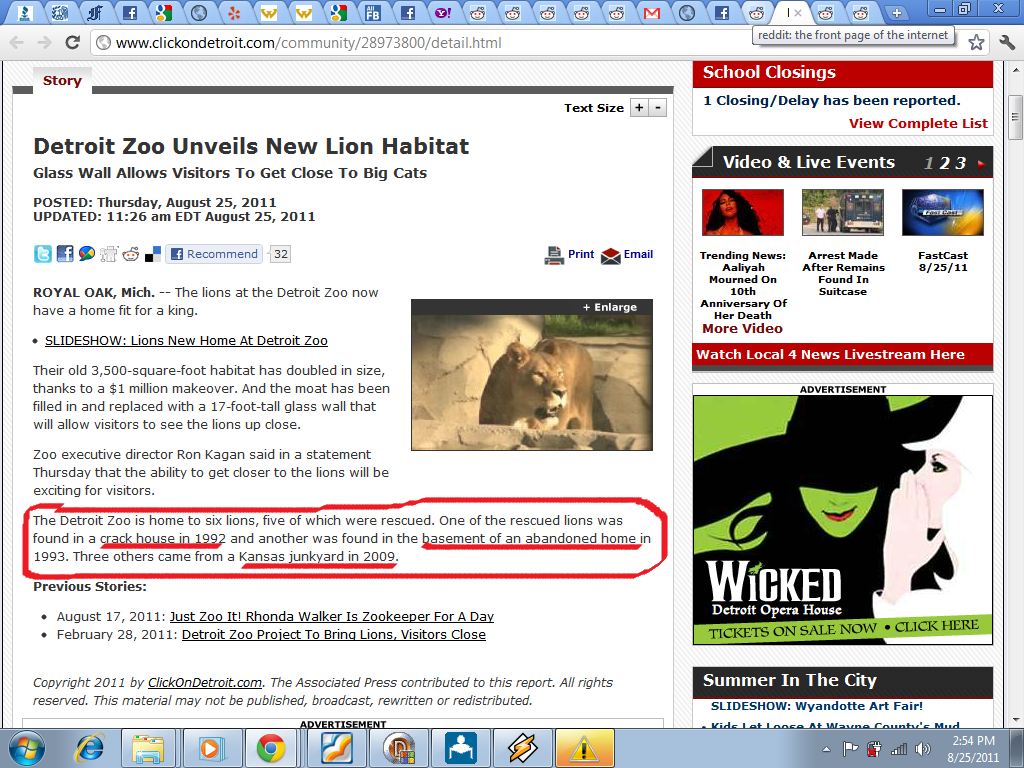Viewport: 1024px width, 768px height.
Task: Go to video page 2
Action: click(944, 163)
